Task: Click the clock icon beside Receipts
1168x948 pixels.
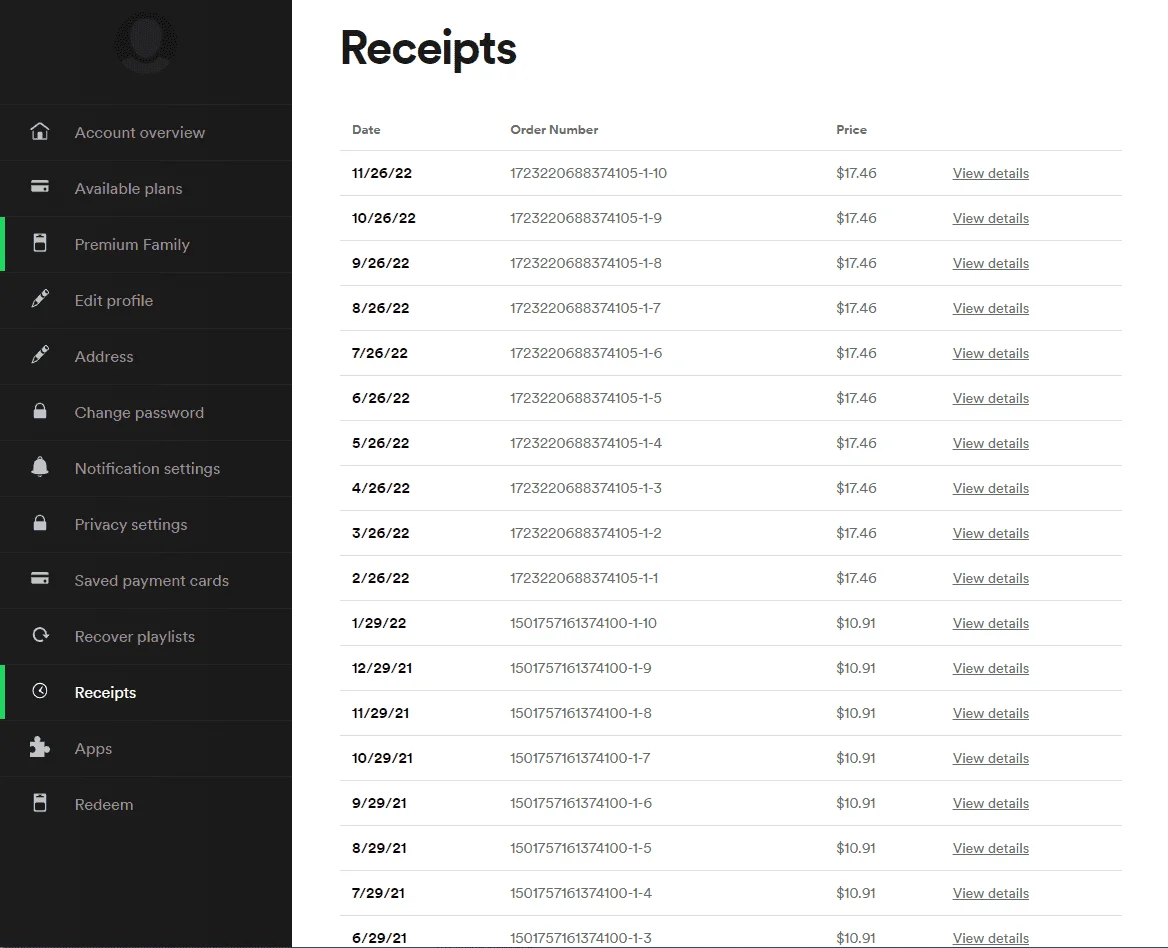Action: click(x=39, y=691)
